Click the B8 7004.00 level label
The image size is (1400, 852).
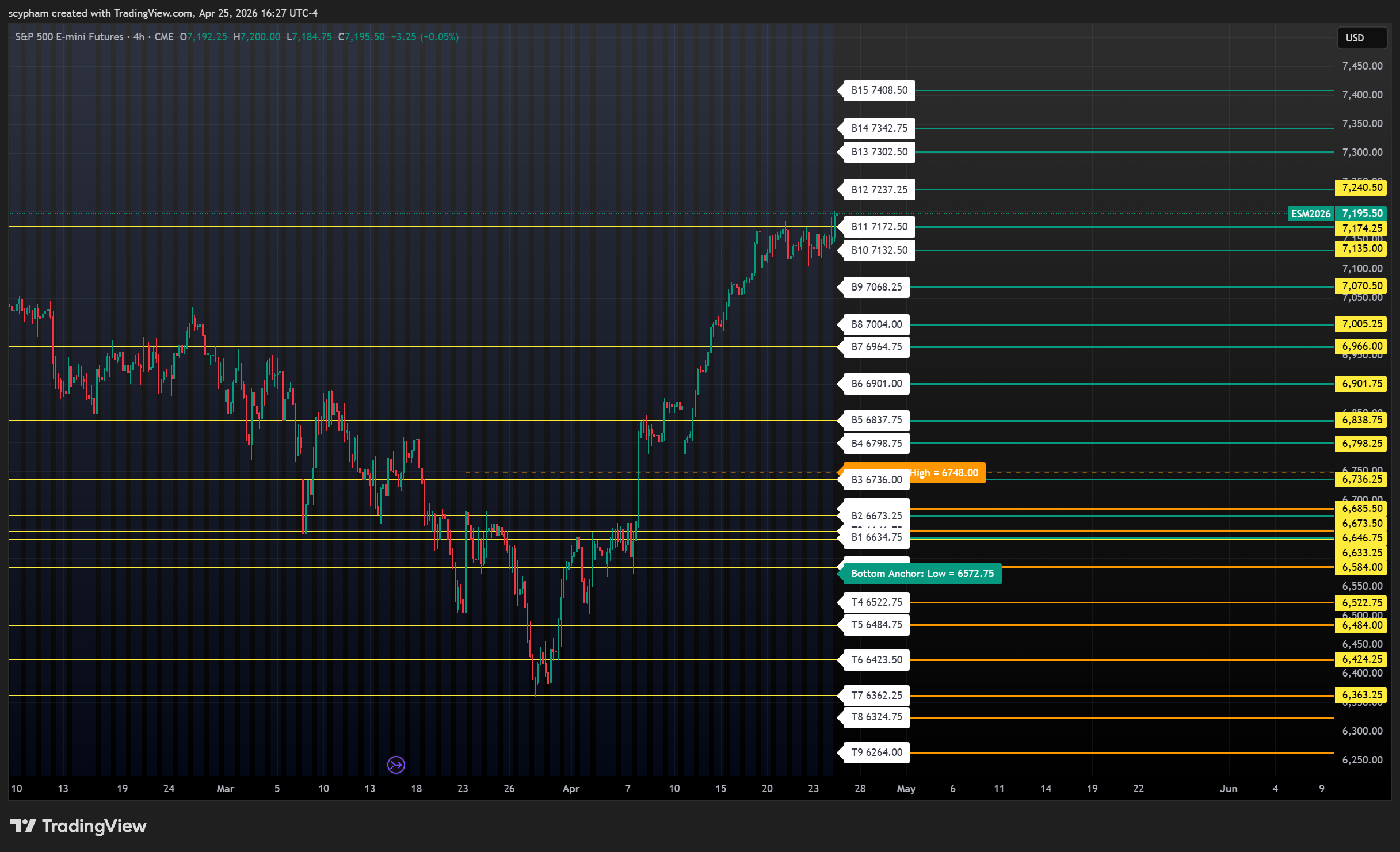pos(876,324)
